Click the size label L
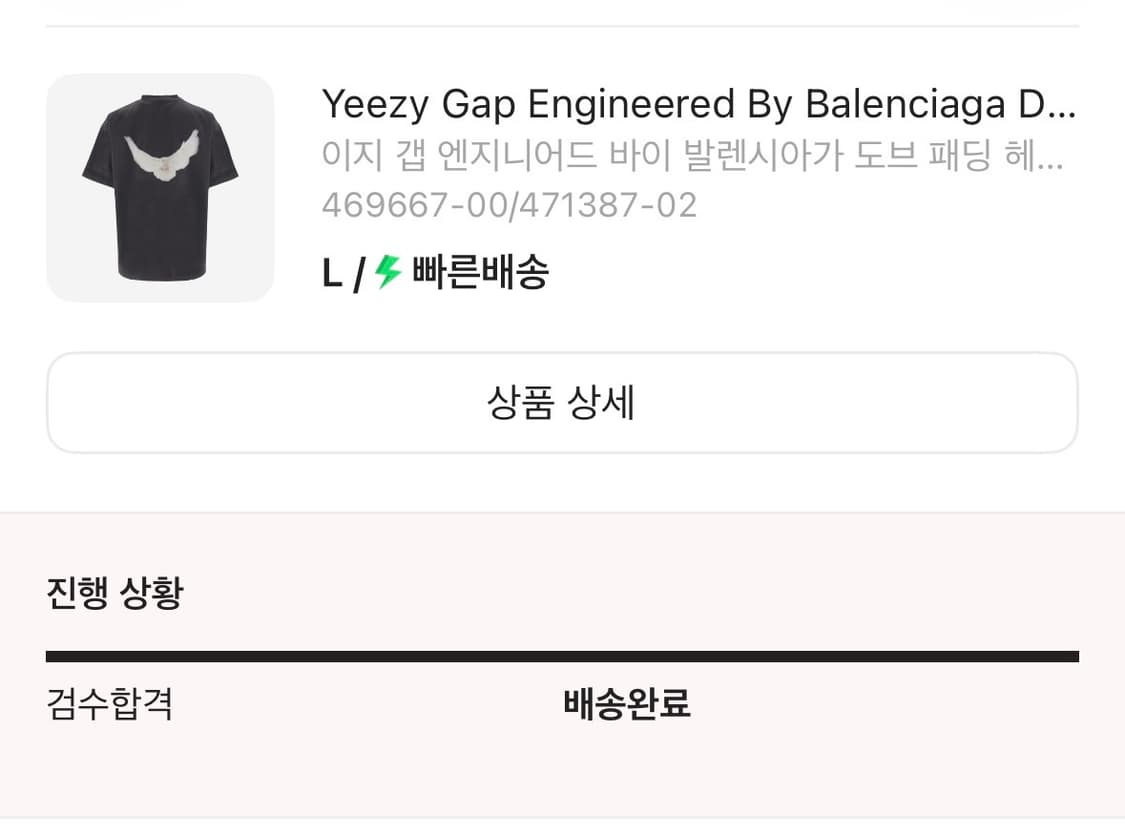 [331, 269]
